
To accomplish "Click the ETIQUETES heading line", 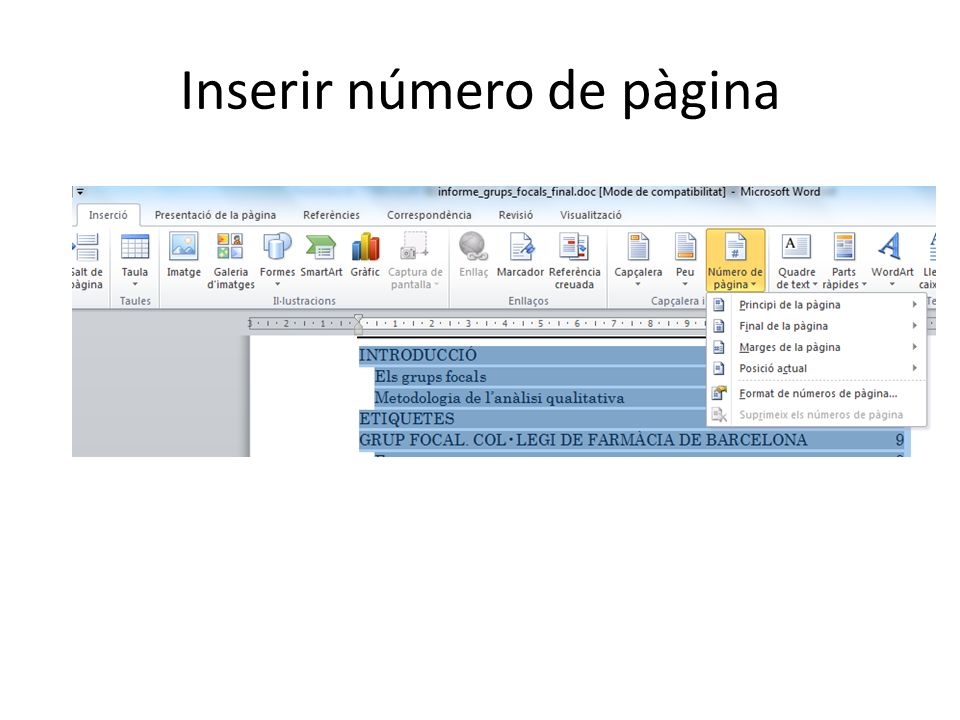I will click(x=407, y=419).
